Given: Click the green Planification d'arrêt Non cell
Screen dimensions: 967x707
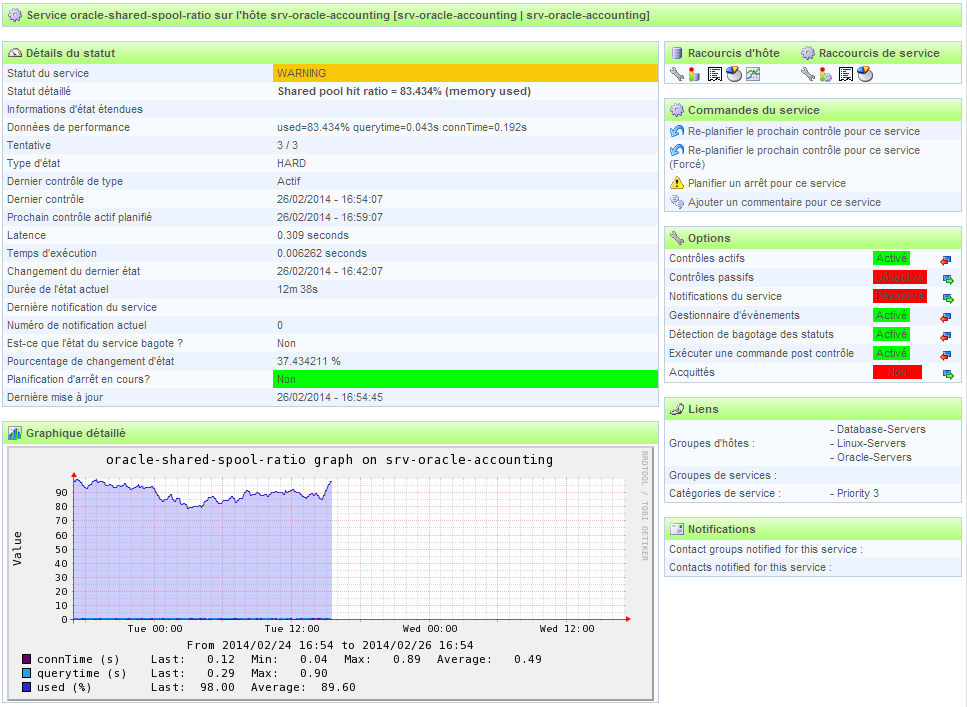Looking at the screenshot, I should tap(466, 379).
